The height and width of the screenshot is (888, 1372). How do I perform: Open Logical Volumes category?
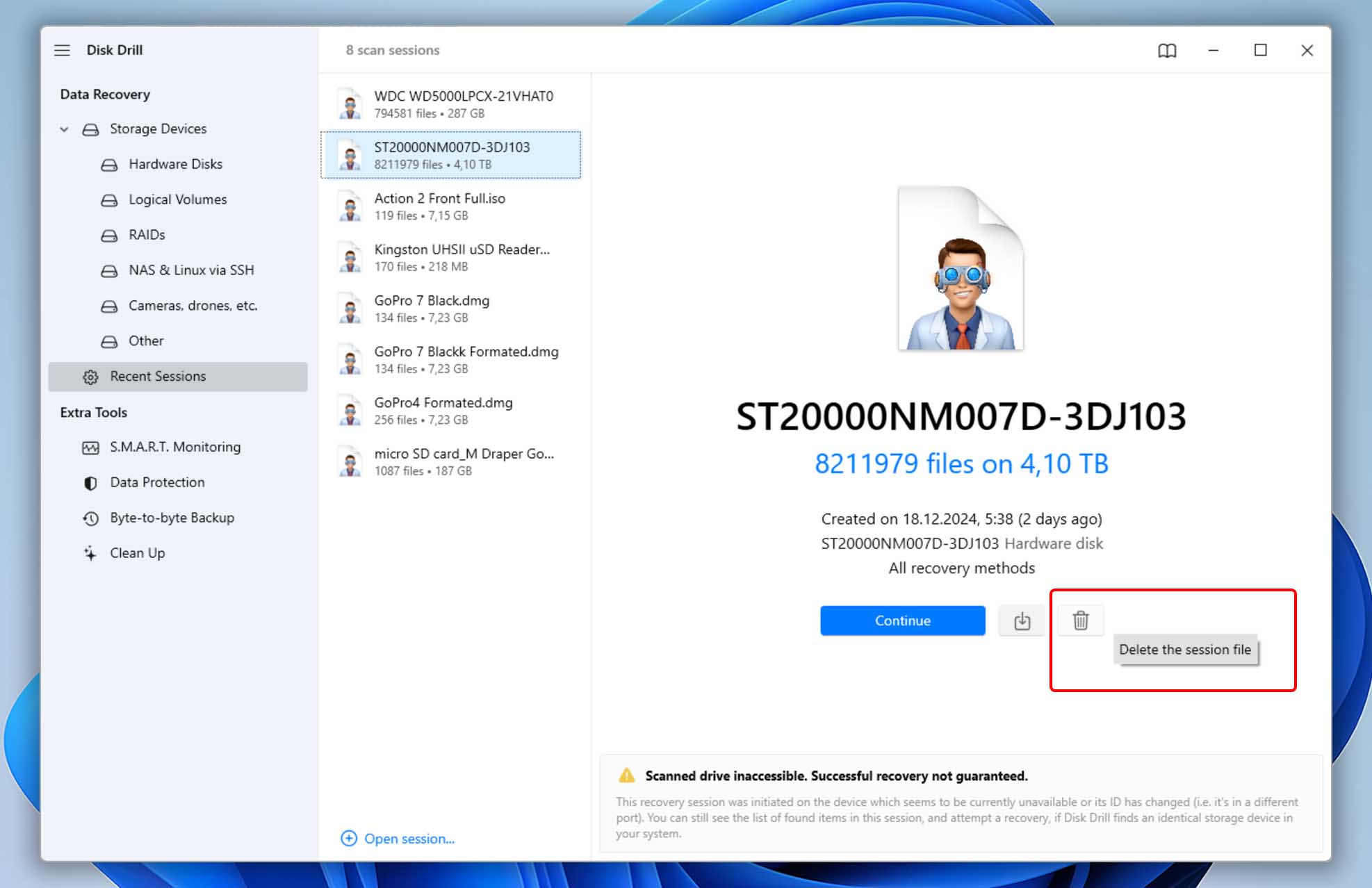pyautogui.click(x=177, y=199)
